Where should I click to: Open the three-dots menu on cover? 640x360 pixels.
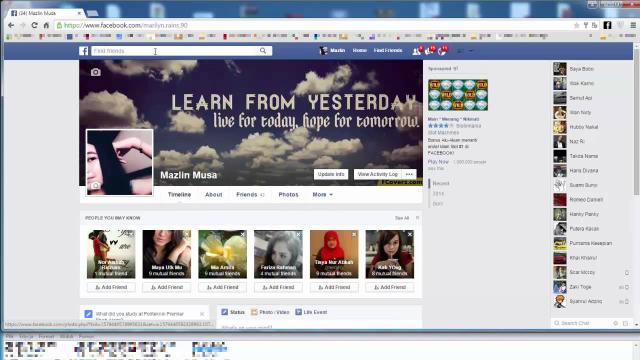pyautogui.click(x=409, y=174)
